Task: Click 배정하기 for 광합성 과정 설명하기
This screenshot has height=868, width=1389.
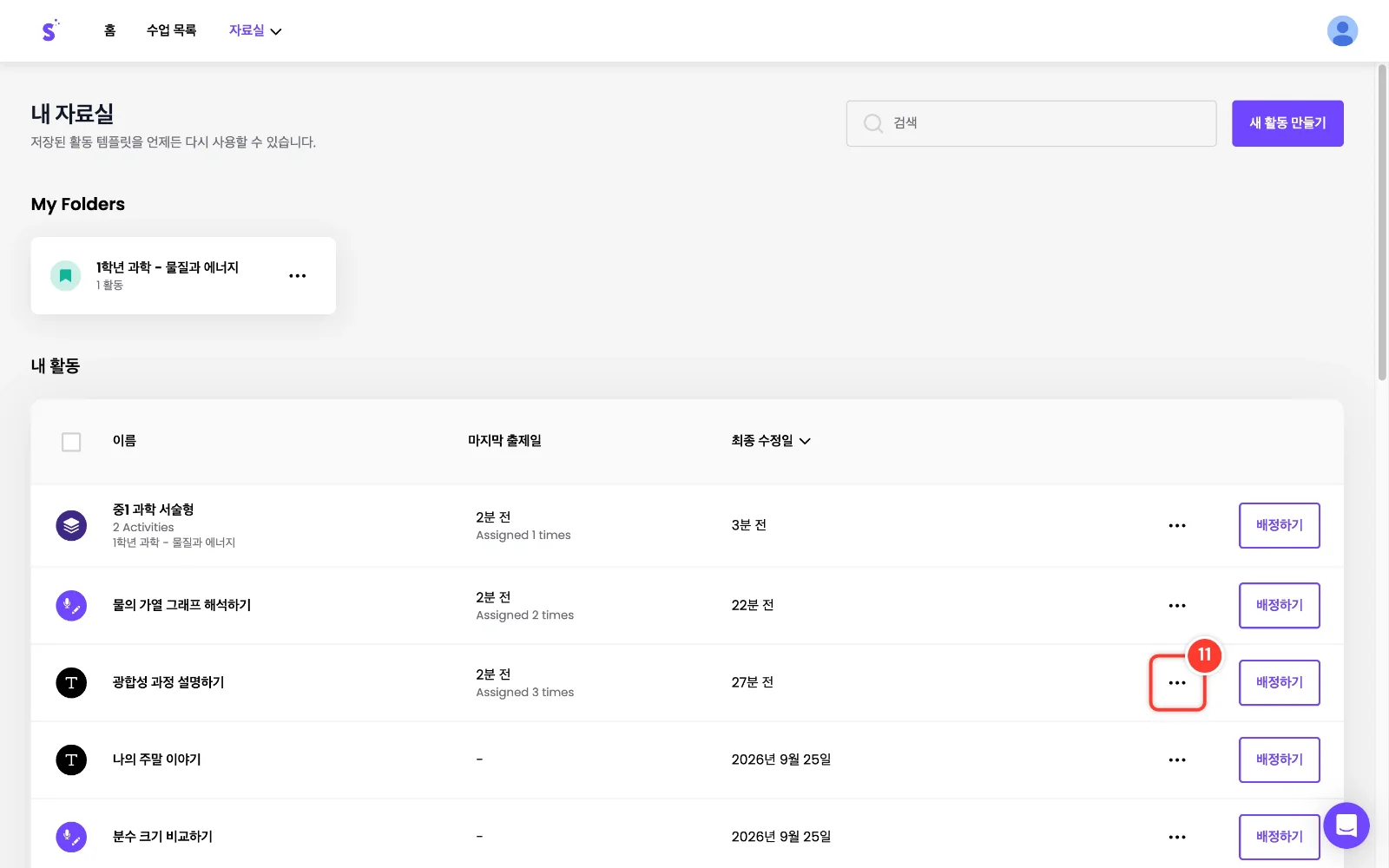Action: coord(1280,682)
